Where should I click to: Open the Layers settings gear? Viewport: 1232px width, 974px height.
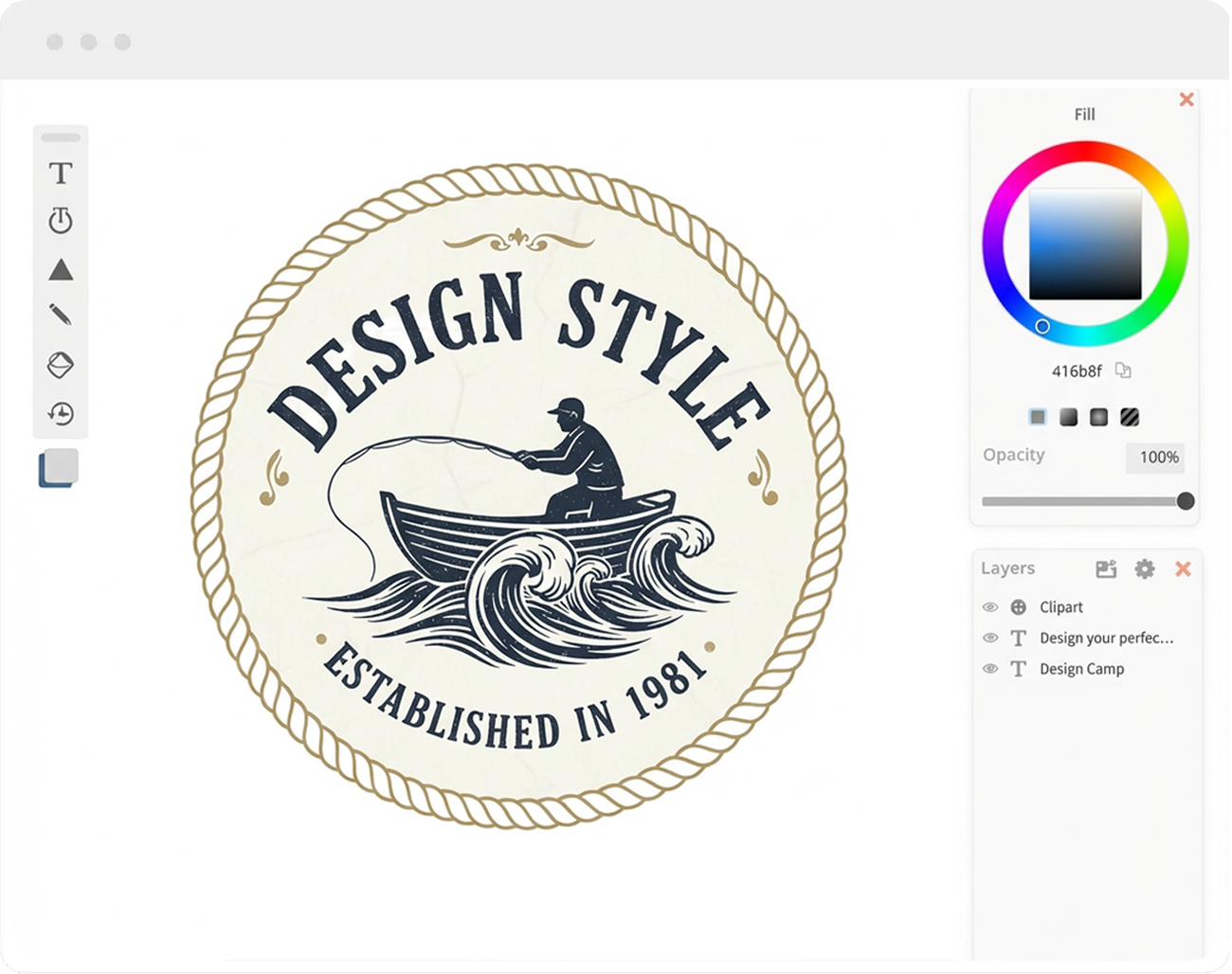(x=1145, y=569)
